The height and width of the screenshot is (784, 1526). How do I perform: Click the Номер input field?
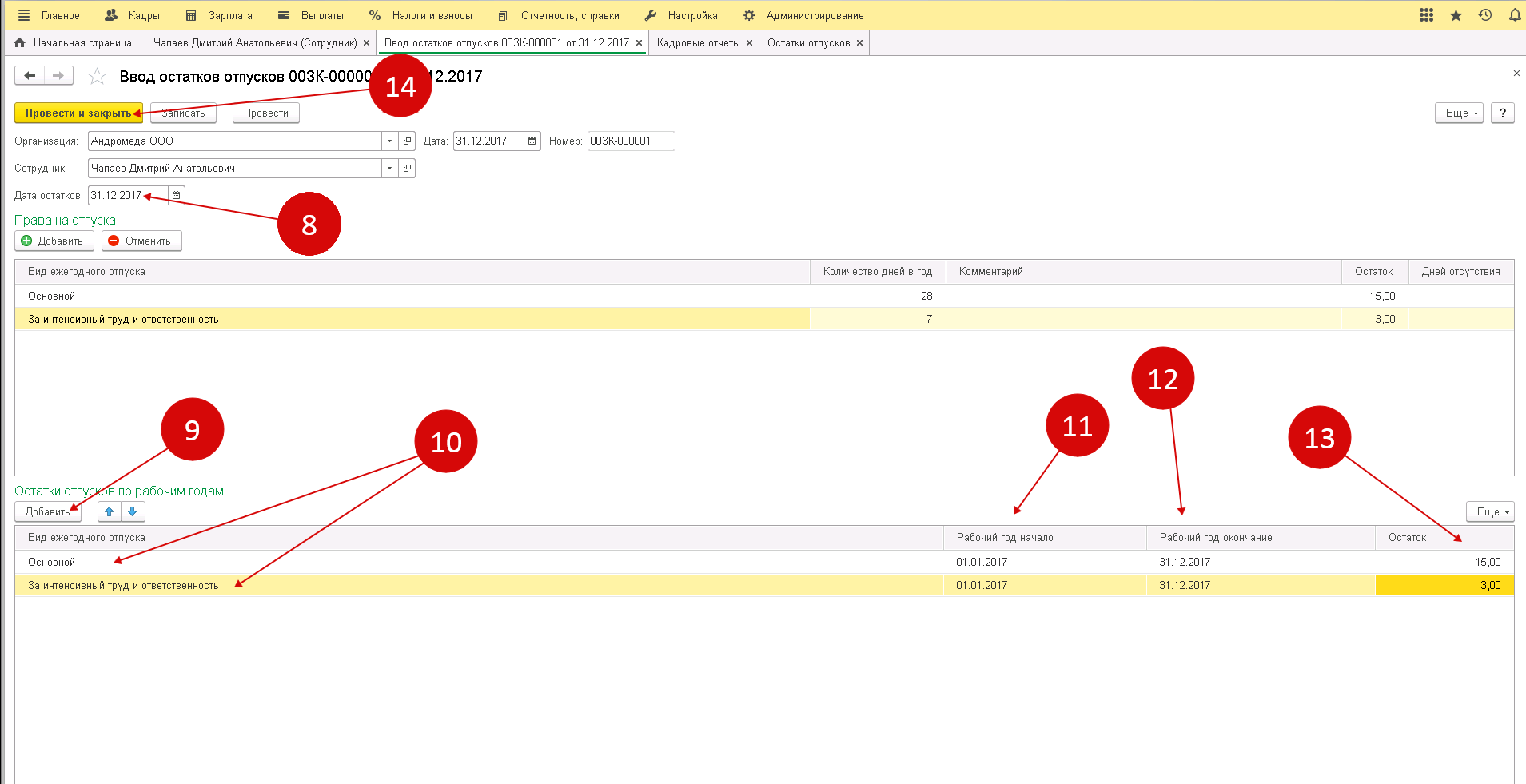631,141
